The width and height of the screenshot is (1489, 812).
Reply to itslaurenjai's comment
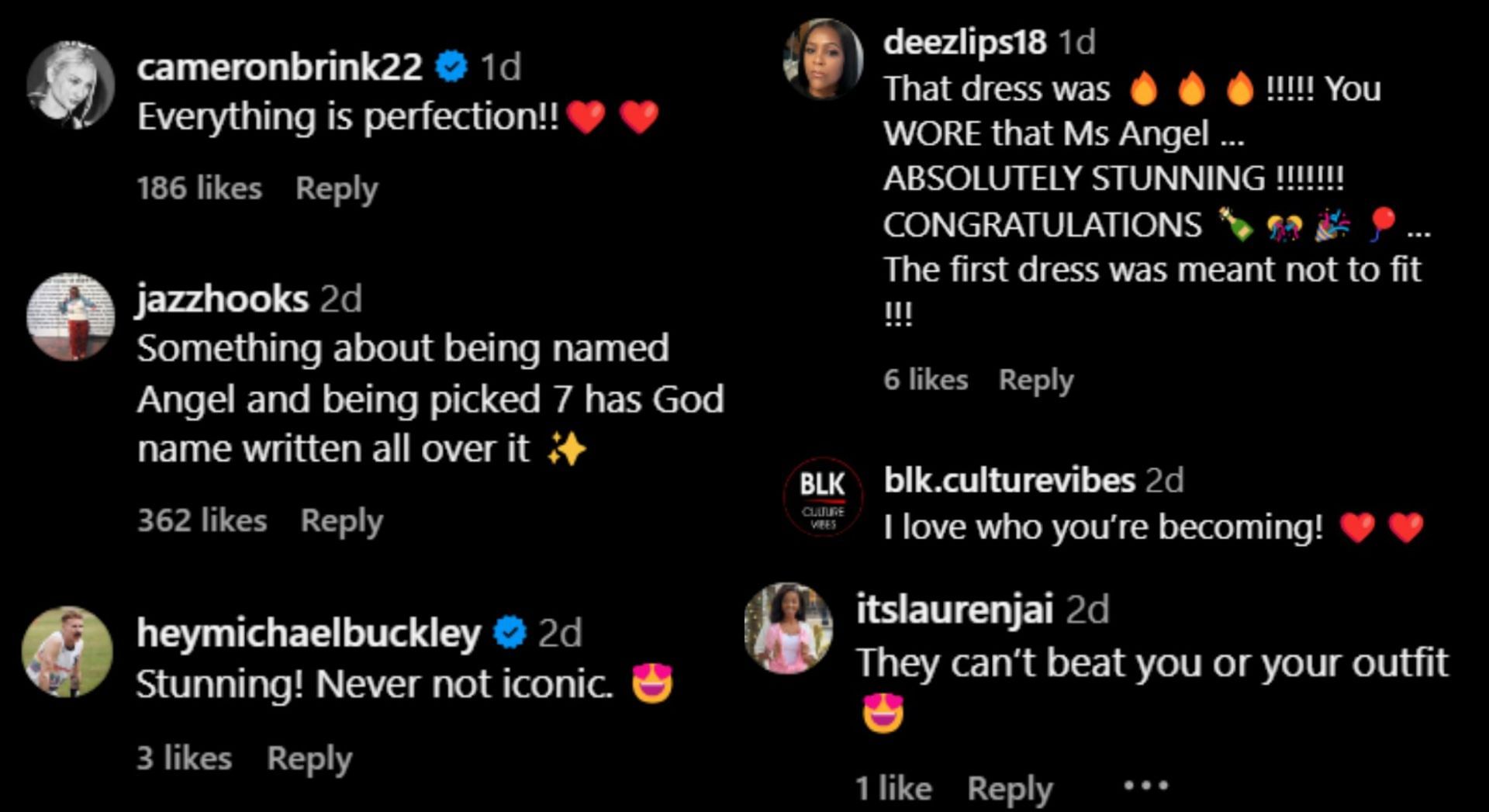(x=1009, y=788)
